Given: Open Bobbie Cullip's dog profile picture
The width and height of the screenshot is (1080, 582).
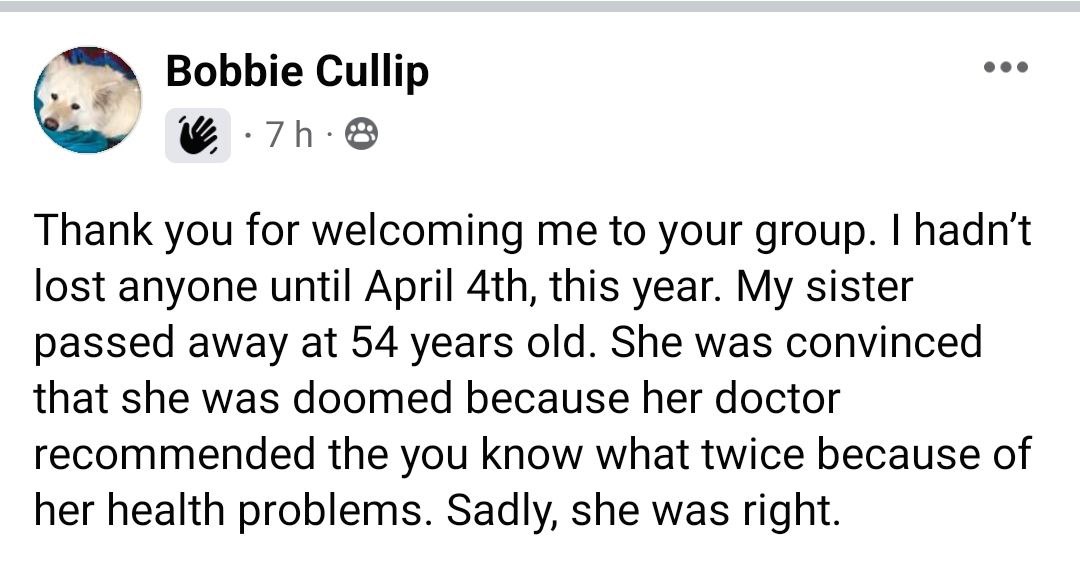Looking at the screenshot, I should click(x=88, y=100).
